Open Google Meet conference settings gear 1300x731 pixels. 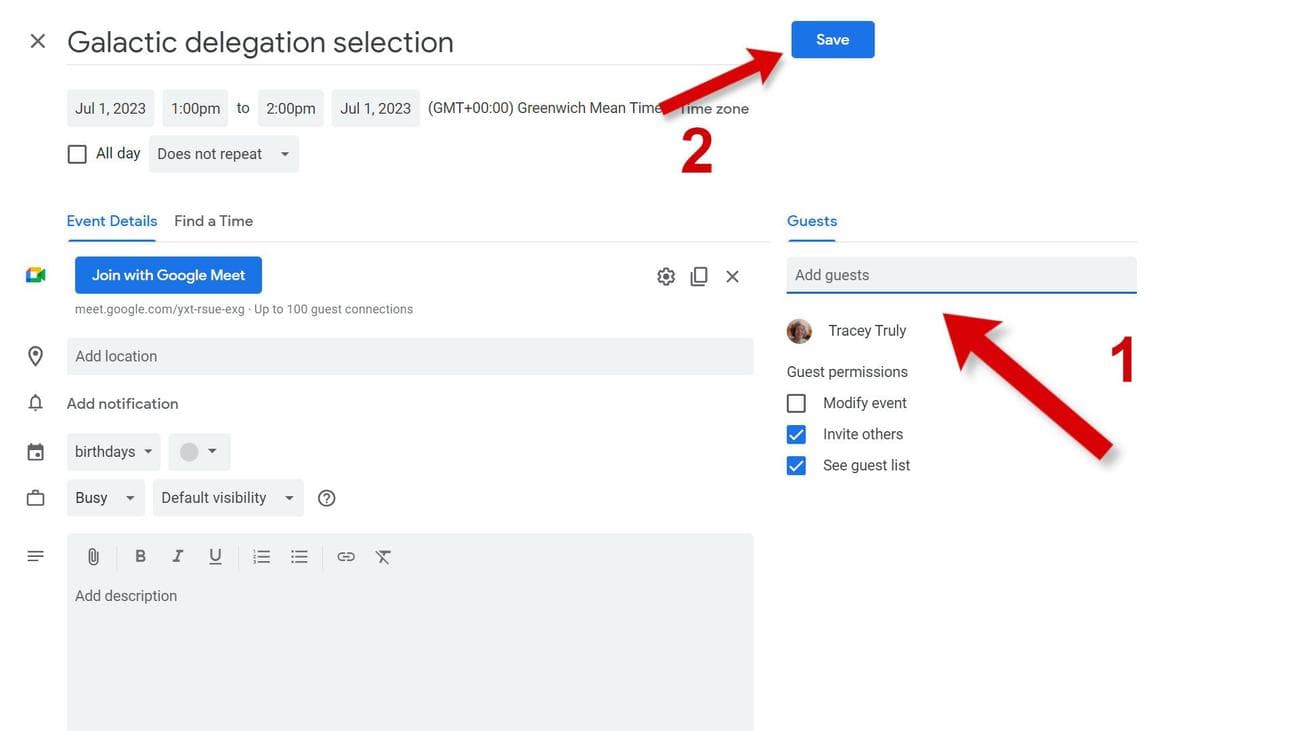666,276
